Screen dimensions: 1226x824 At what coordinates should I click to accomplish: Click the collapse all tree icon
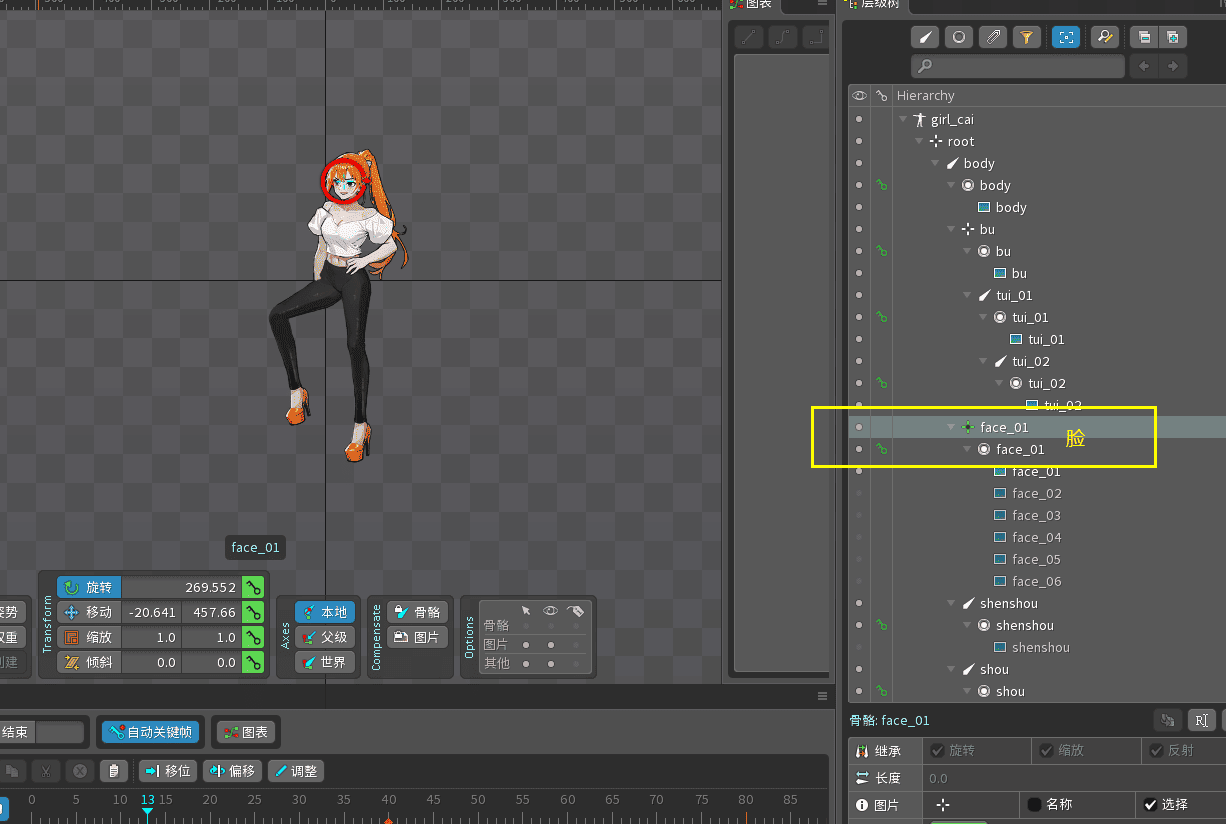tap(1143, 37)
